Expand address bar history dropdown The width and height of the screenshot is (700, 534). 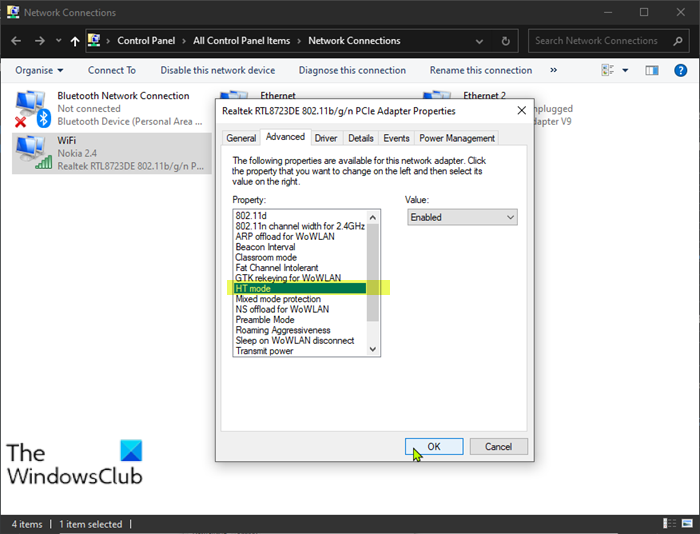479,42
